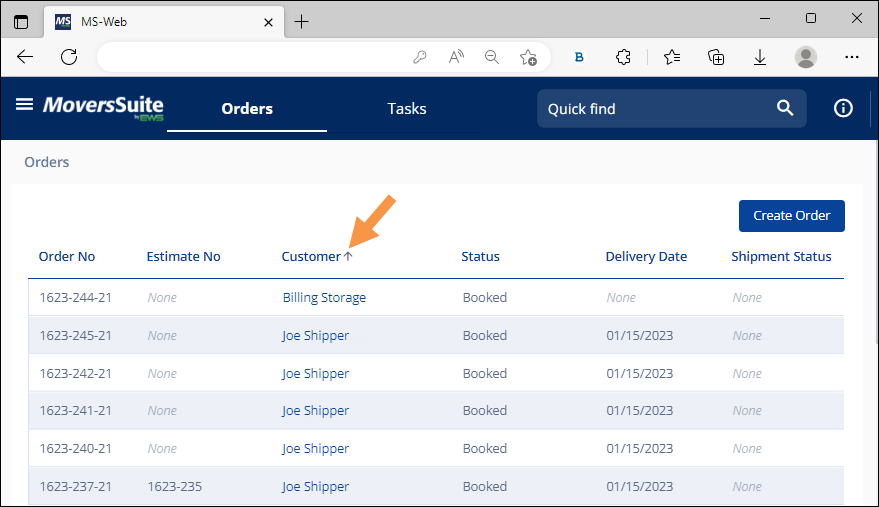Open the browser extensions puzzle icon

(x=623, y=57)
